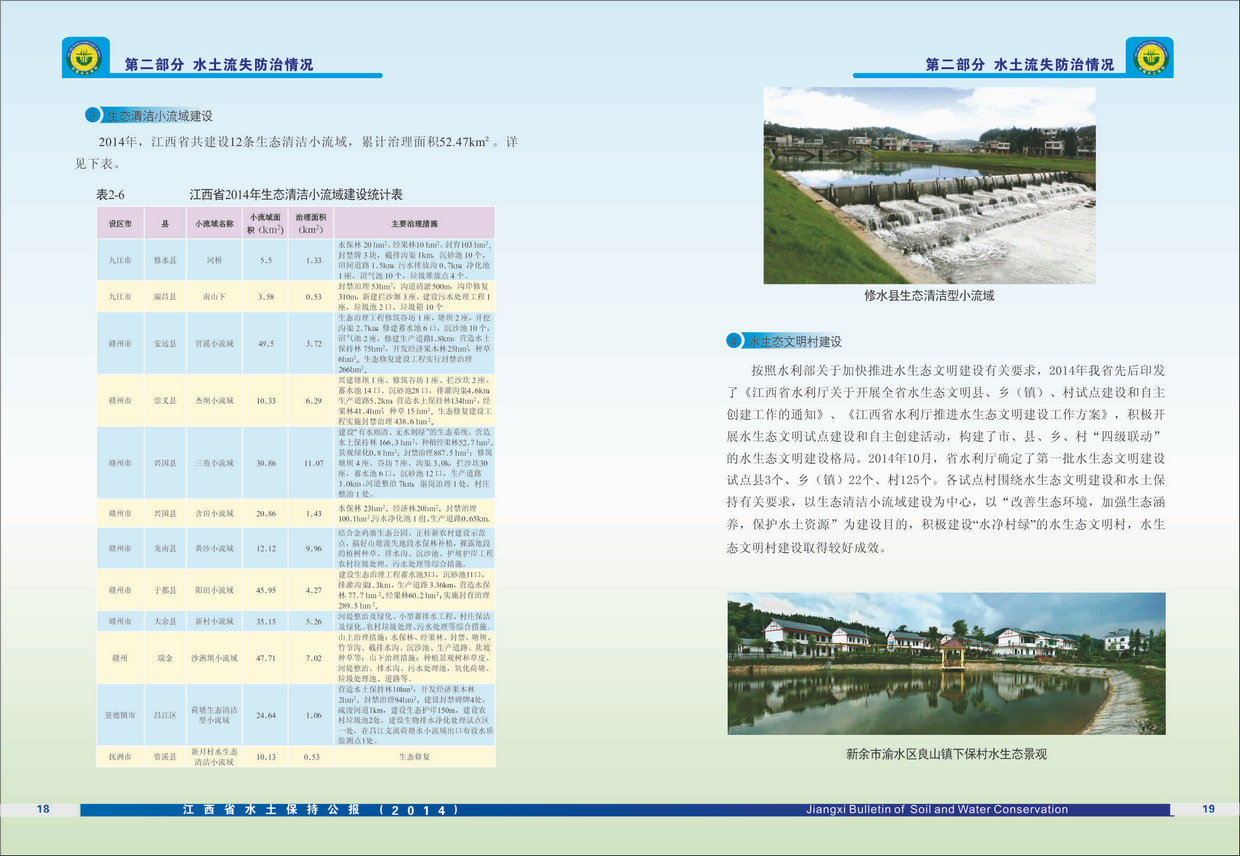The width and height of the screenshot is (1240, 856).
Task: Click the '生态修复' measures cell
Action: coord(414,757)
